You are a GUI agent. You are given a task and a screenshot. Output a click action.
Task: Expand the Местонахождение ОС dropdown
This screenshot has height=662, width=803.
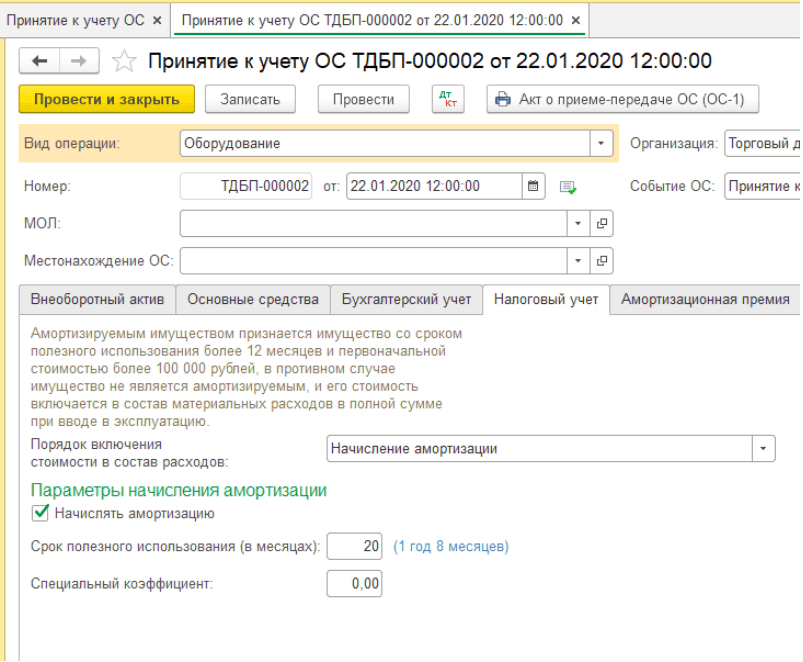[x=579, y=261]
